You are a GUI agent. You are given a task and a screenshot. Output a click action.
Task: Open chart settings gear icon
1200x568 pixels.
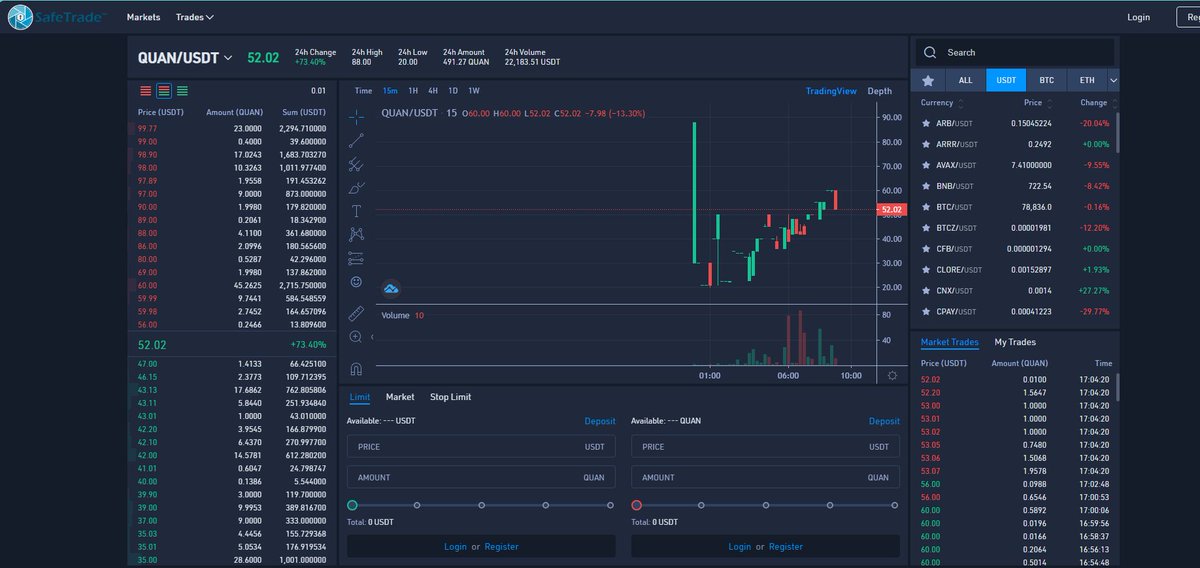(892, 376)
